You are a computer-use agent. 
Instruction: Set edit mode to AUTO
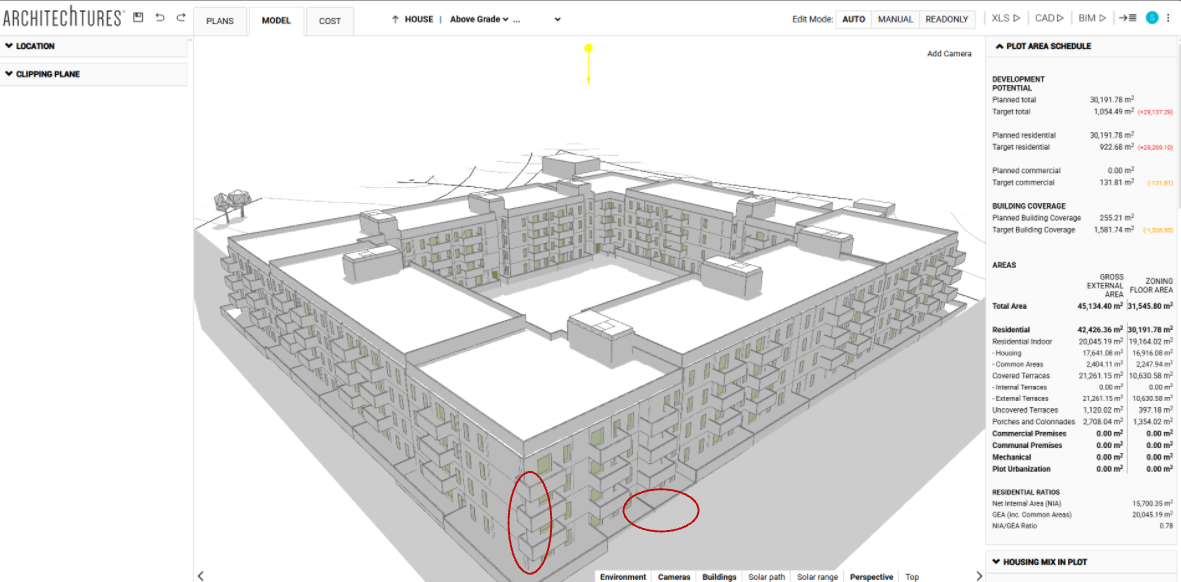tap(853, 18)
